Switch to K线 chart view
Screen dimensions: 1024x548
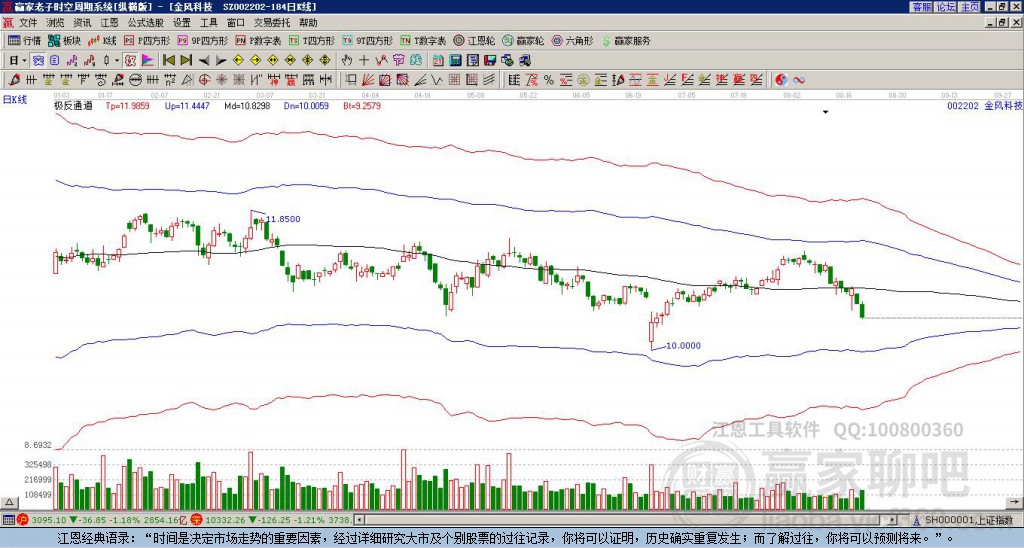101,40
